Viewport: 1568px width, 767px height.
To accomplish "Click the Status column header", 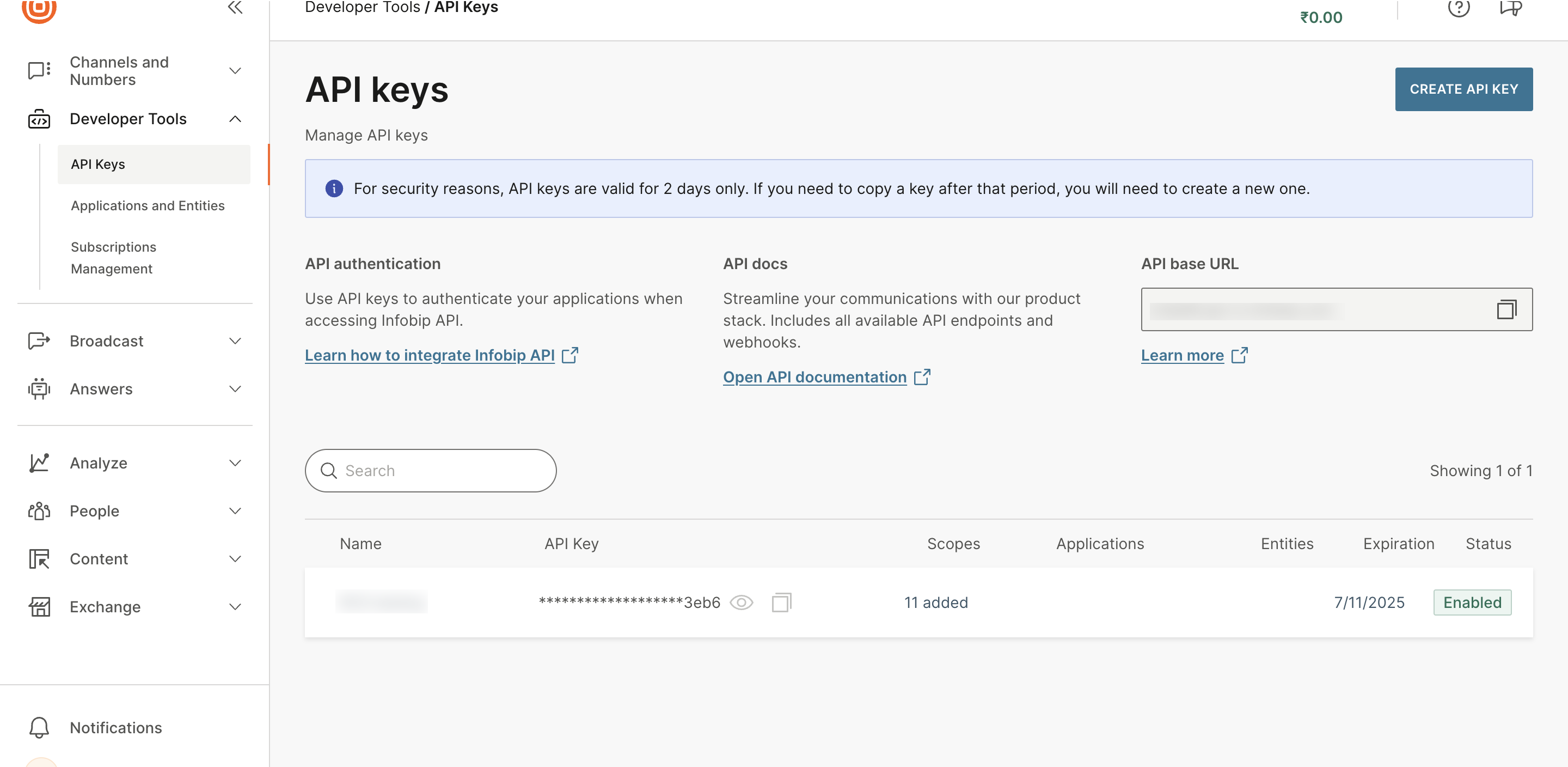I will pyautogui.click(x=1489, y=544).
